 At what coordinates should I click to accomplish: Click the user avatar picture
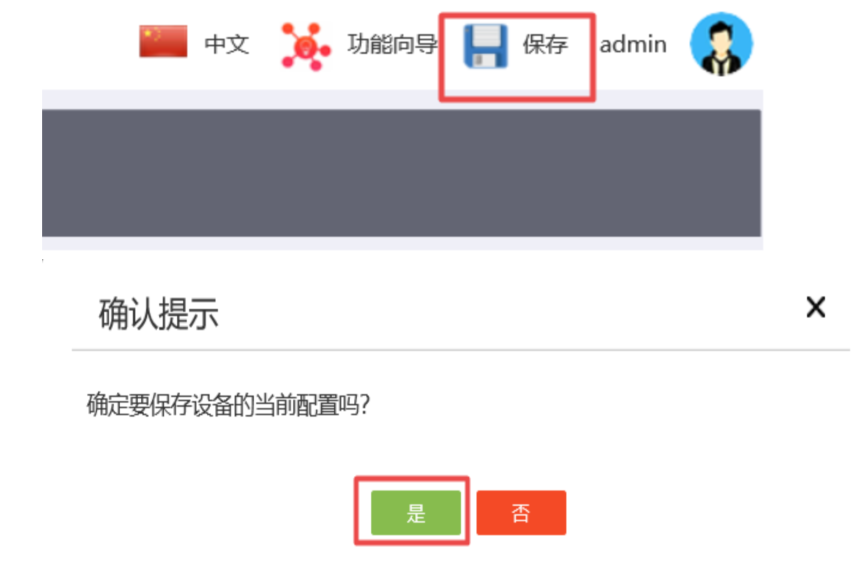(721, 43)
